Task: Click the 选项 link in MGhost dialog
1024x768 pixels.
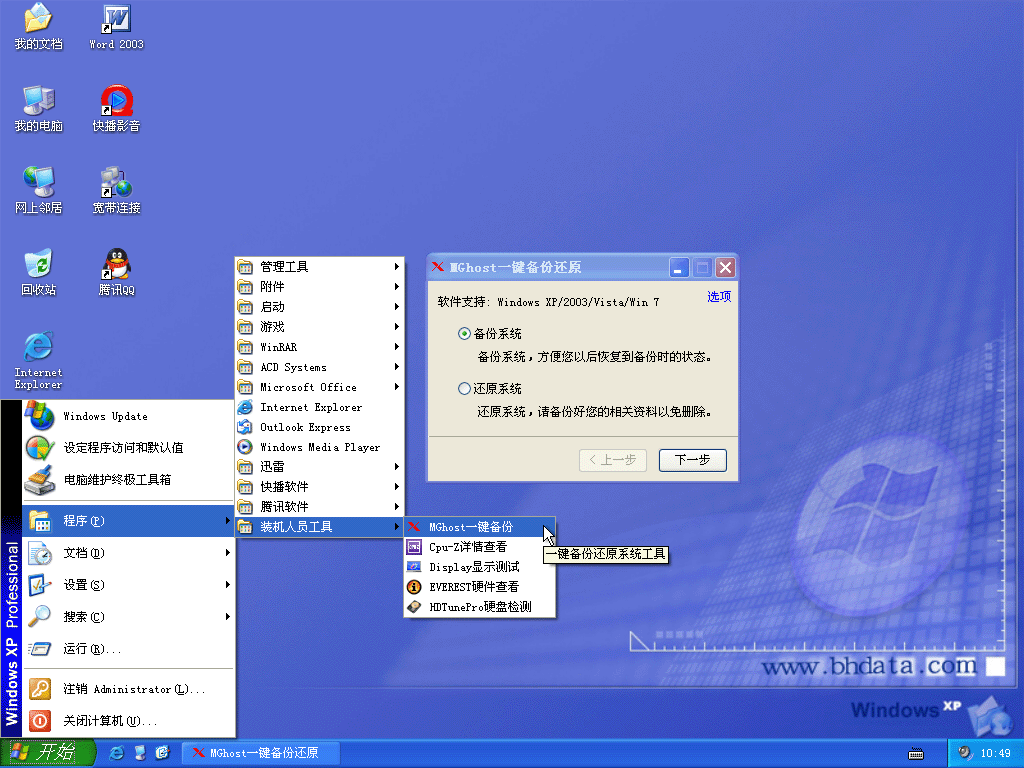Action: point(719,296)
